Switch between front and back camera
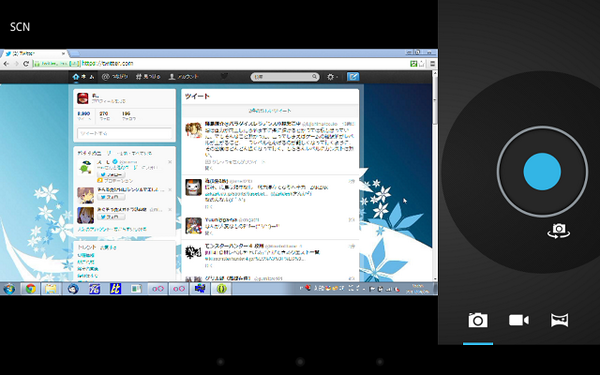600x375 pixels. [559, 231]
